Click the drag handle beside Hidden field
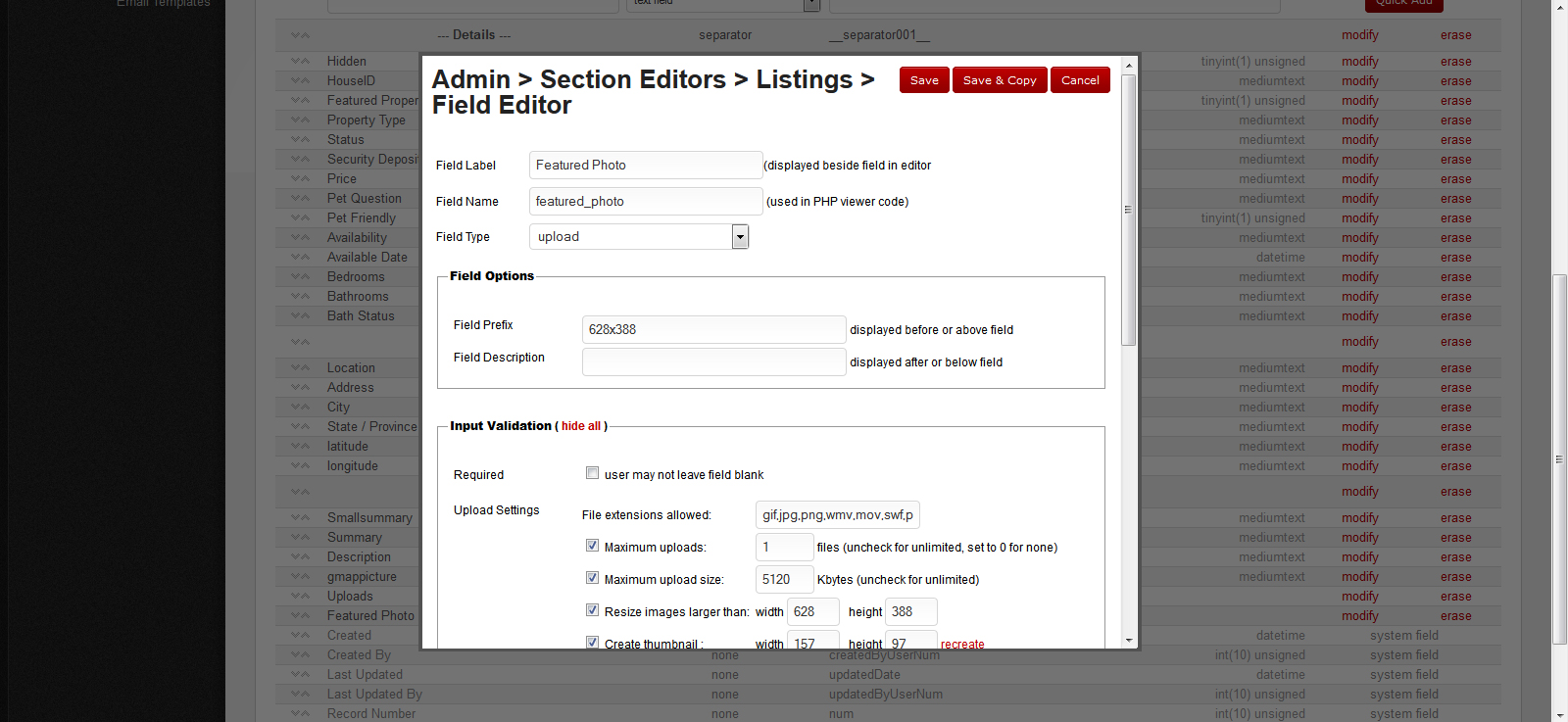 [300, 61]
